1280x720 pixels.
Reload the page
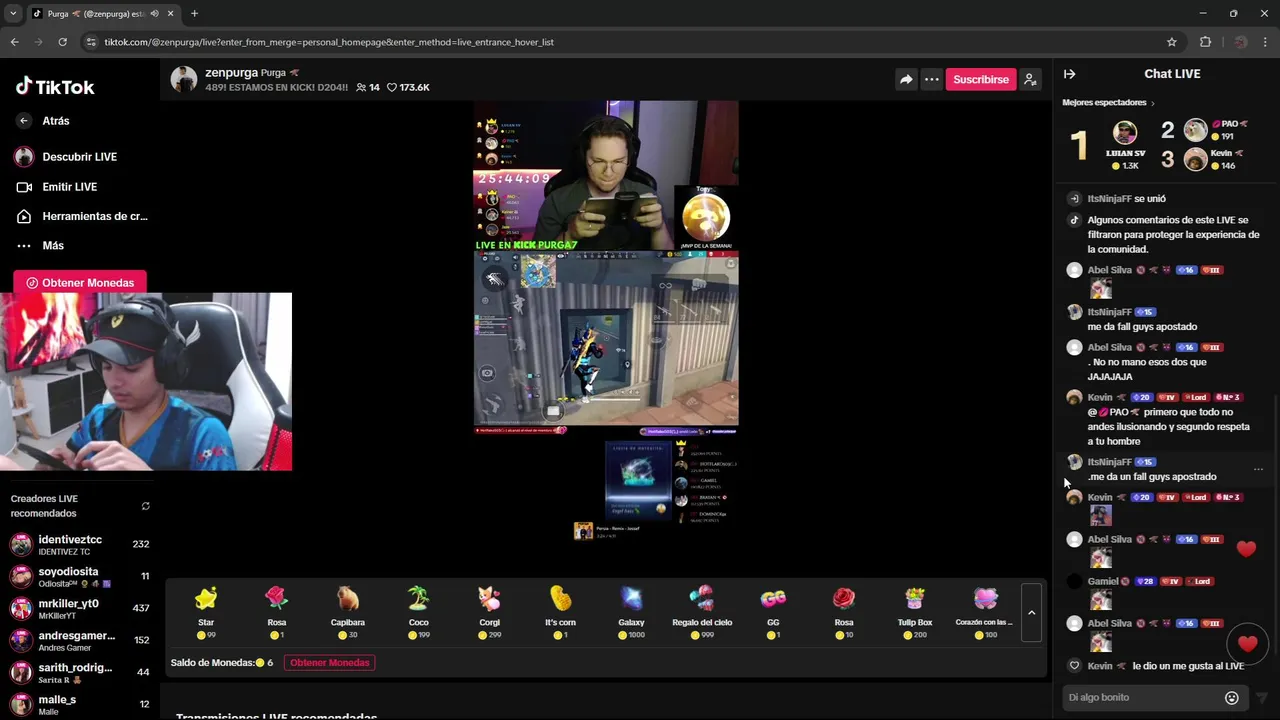62,42
